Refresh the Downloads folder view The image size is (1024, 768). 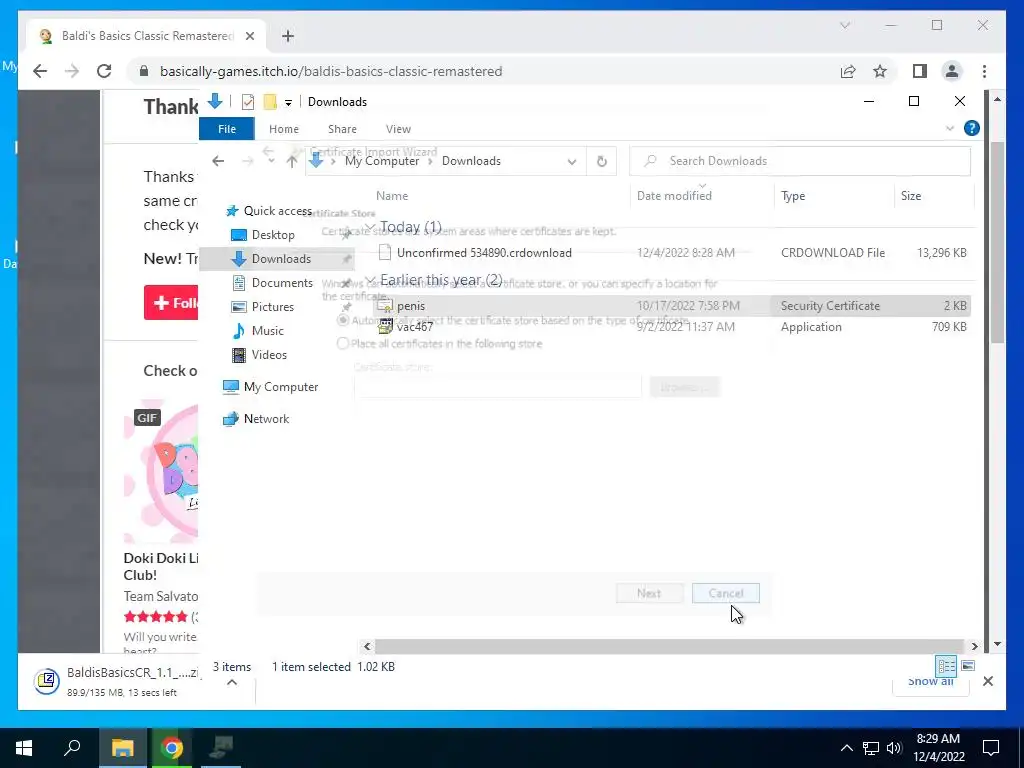click(601, 161)
